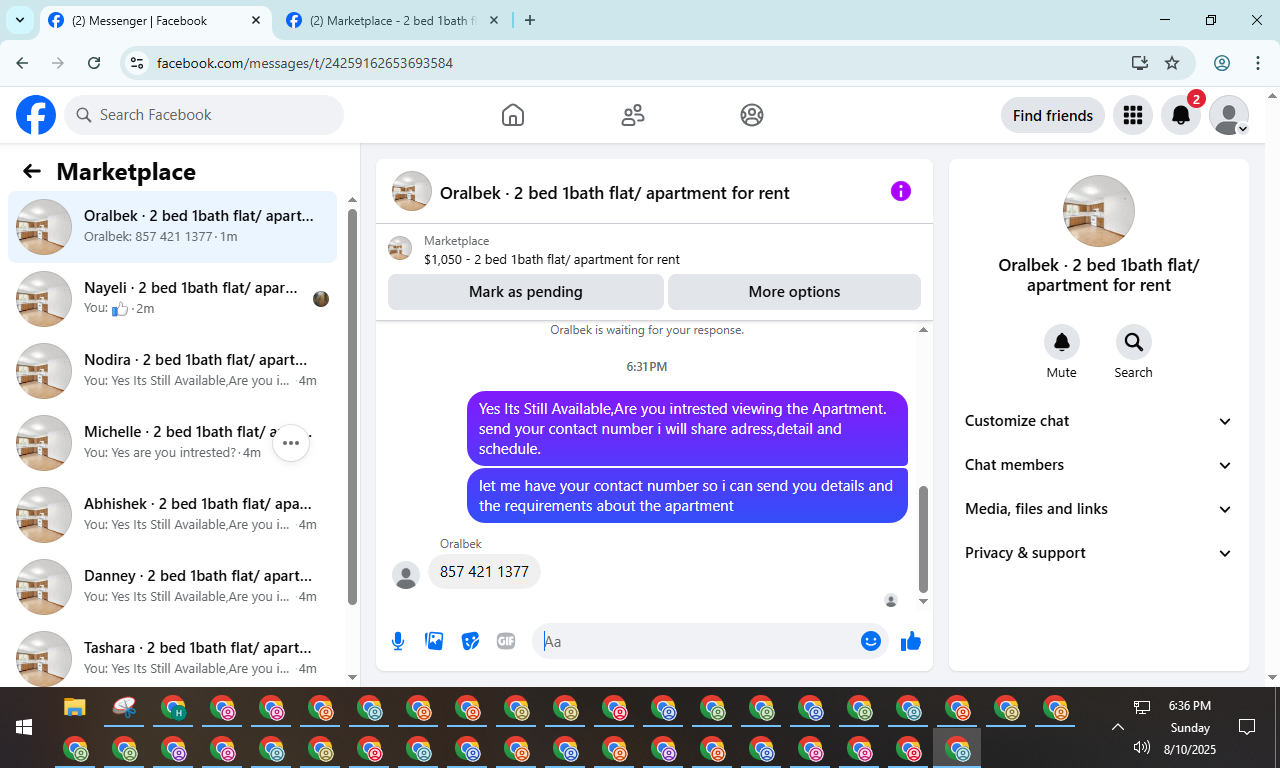Open listing $1,050 - 2 bed 1bath link
This screenshot has width=1280, height=768.
[552, 259]
